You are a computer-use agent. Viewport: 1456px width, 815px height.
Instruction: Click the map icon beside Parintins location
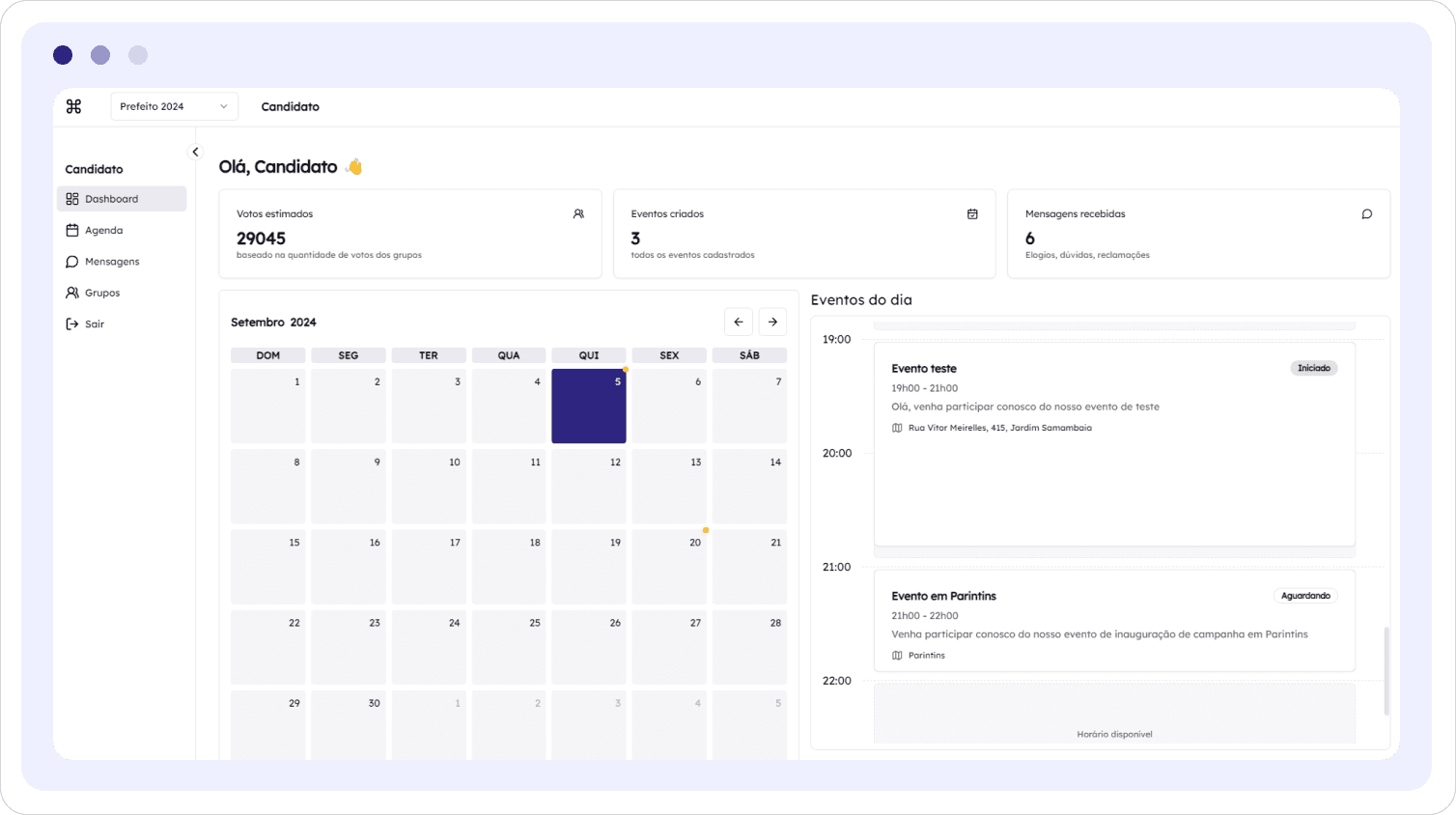pyautogui.click(x=897, y=656)
